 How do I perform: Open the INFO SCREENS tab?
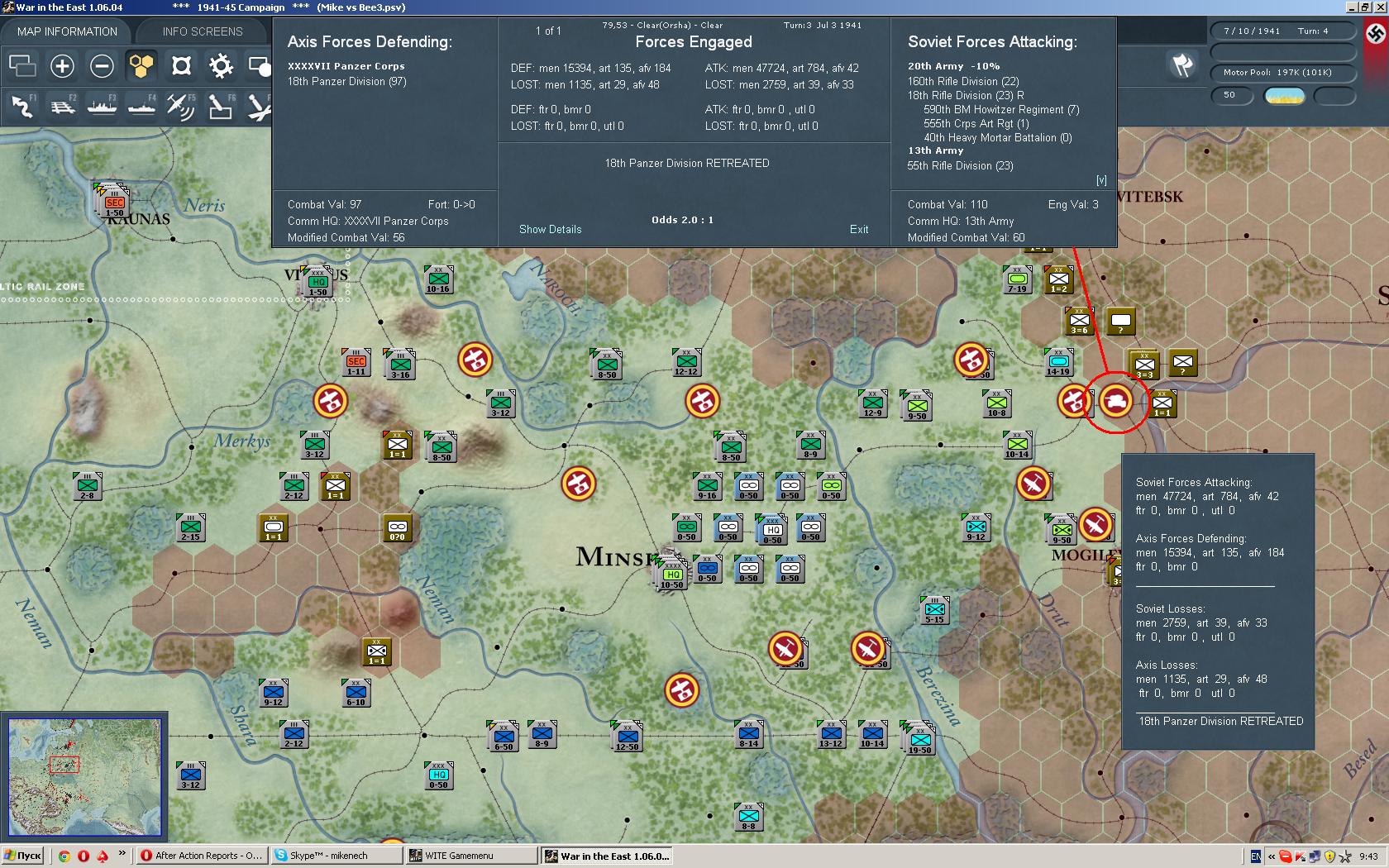coord(203,31)
